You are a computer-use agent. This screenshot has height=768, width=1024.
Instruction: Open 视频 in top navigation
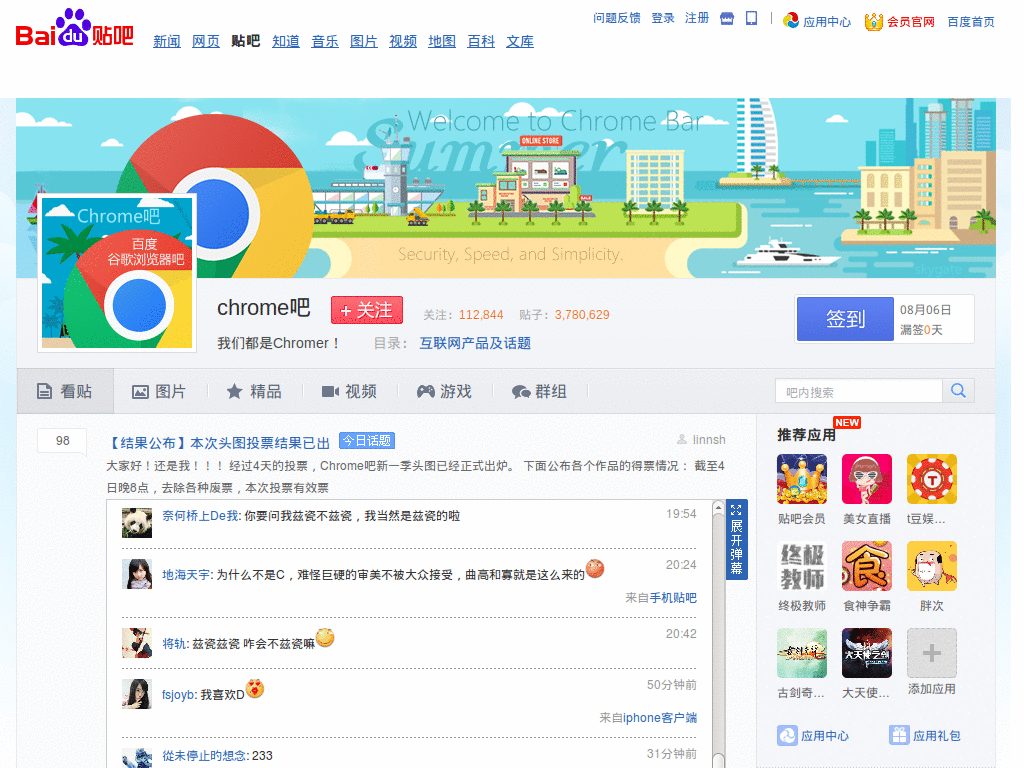(403, 41)
